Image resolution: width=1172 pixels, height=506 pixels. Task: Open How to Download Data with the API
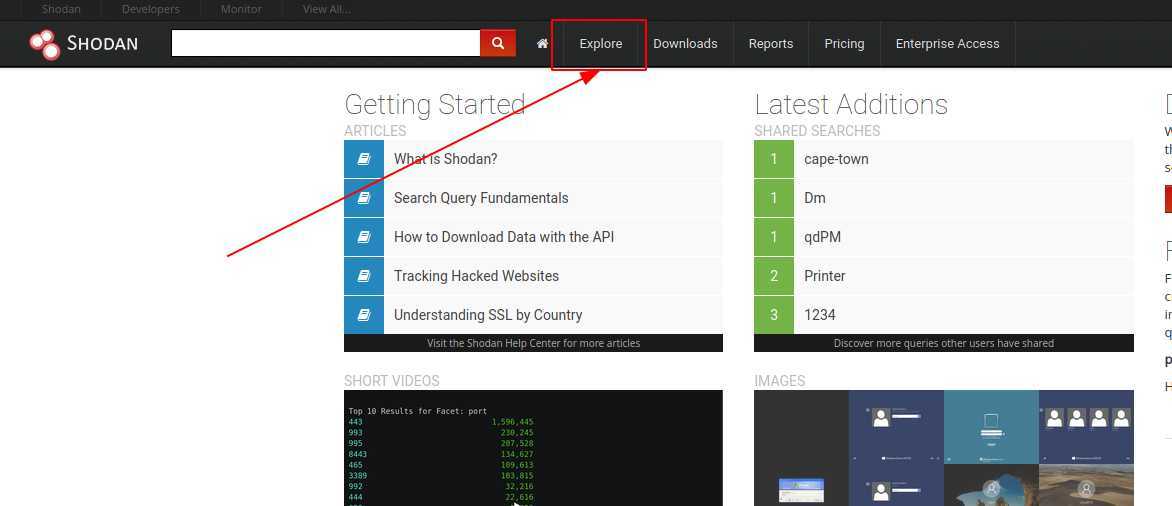point(504,237)
